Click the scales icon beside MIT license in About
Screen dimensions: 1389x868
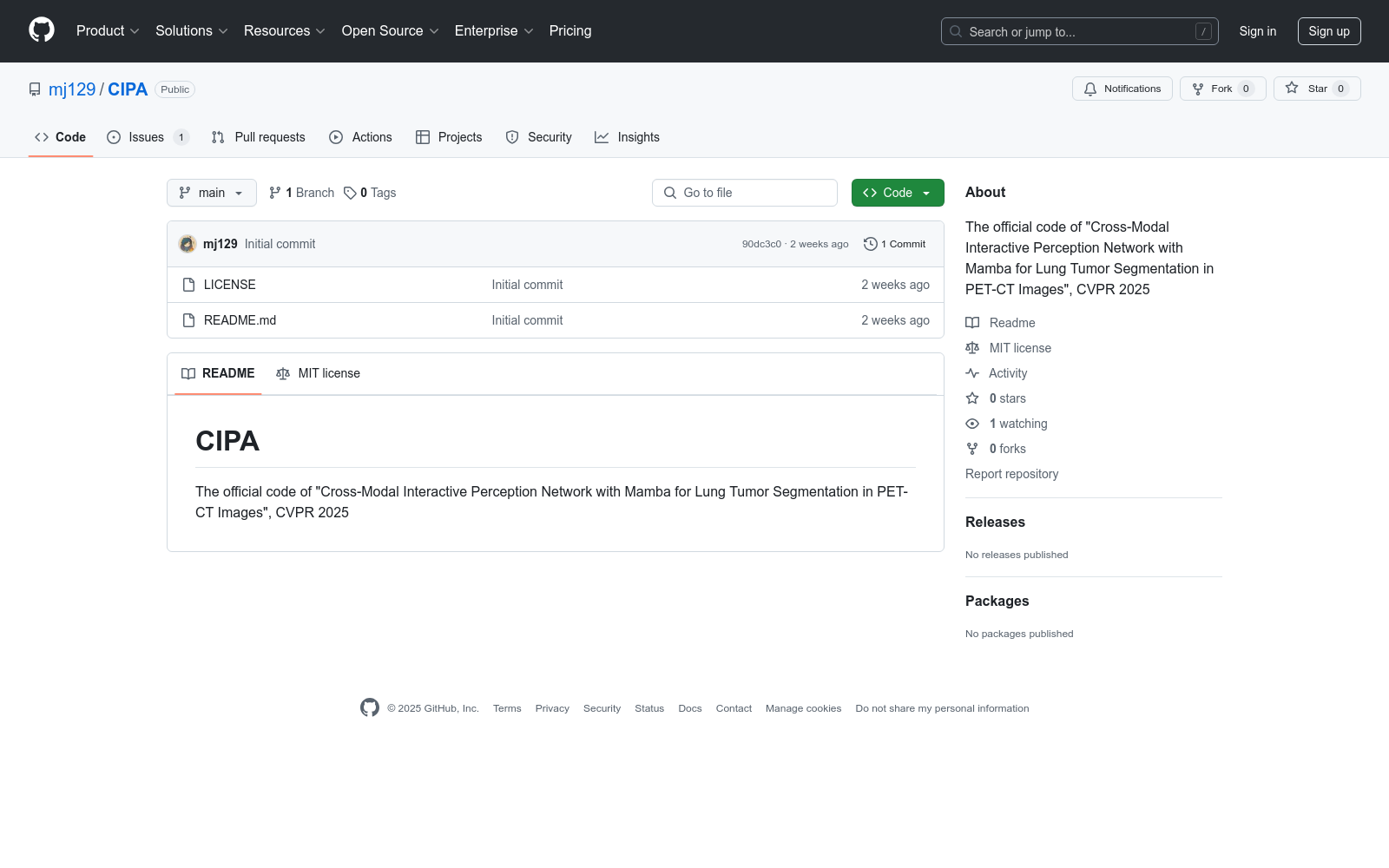coord(972,348)
